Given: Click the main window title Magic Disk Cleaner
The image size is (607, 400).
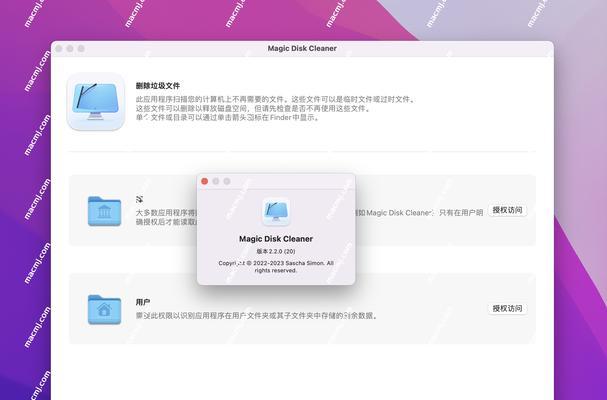Looking at the screenshot, I should 302,48.
